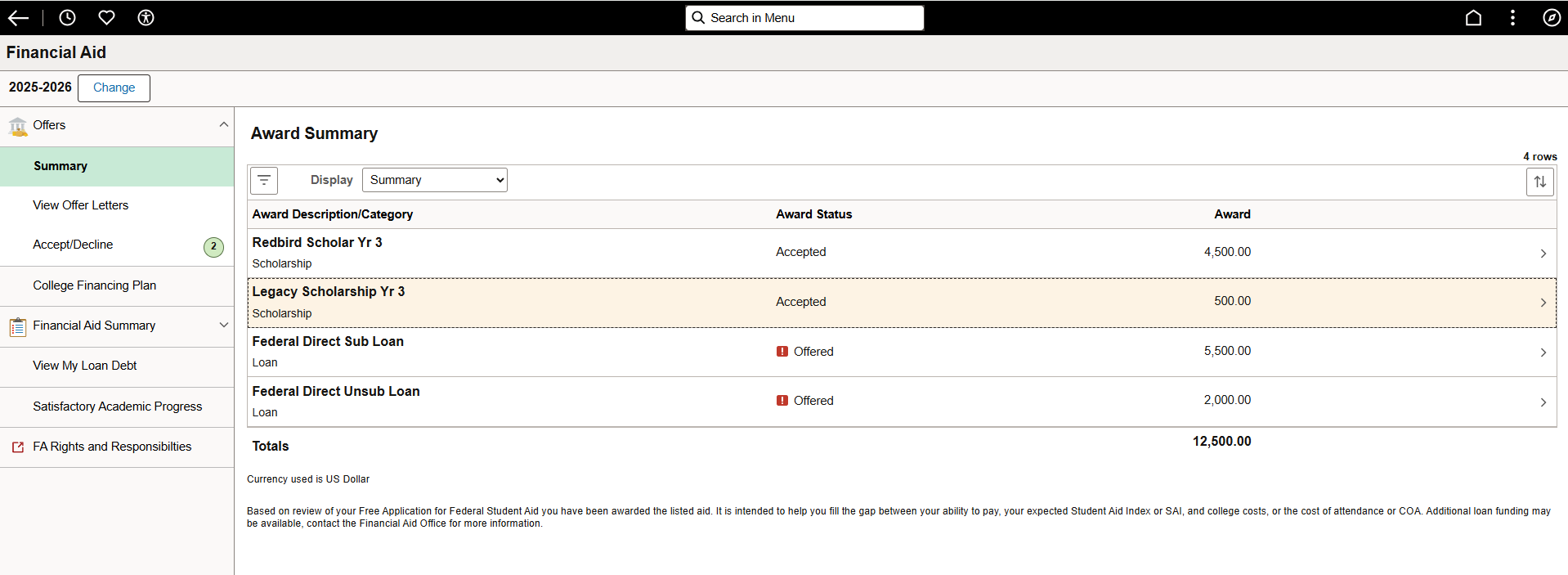
Task: Click the favorites heart icon
Action: tap(107, 18)
